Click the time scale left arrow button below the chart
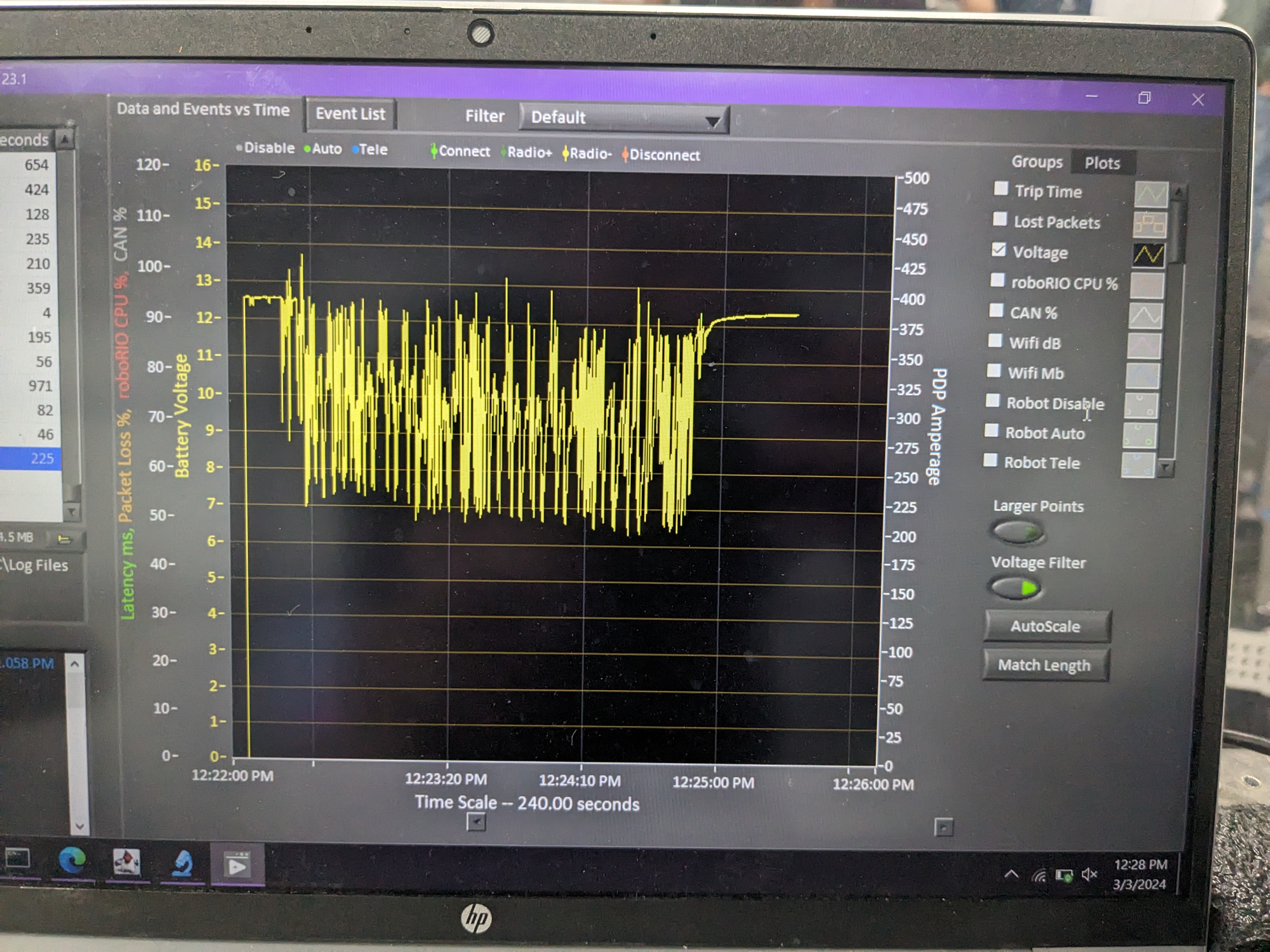1270x952 pixels. pos(477,822)
